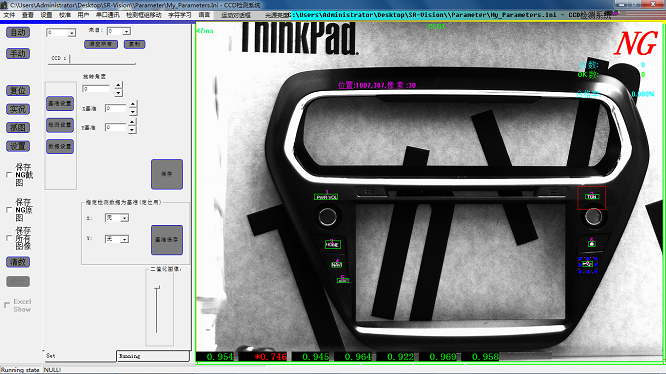Click the 抓图 capture image button

click(x=18, y=127)
